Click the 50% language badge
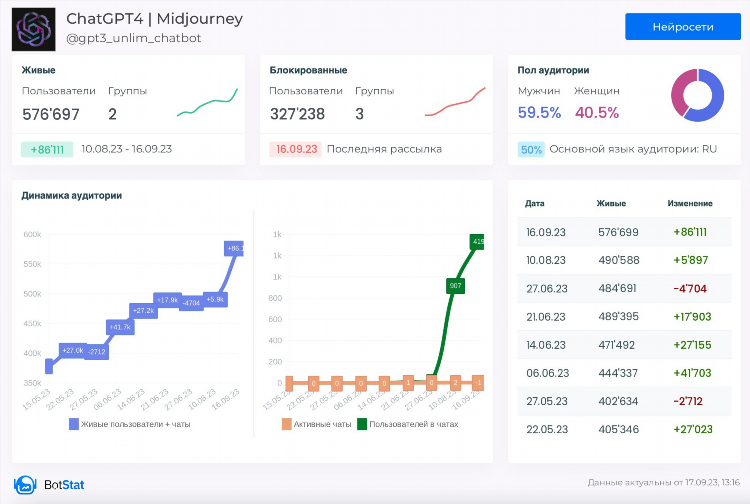This screenshot has height=504, width=750. click(531, 149)
